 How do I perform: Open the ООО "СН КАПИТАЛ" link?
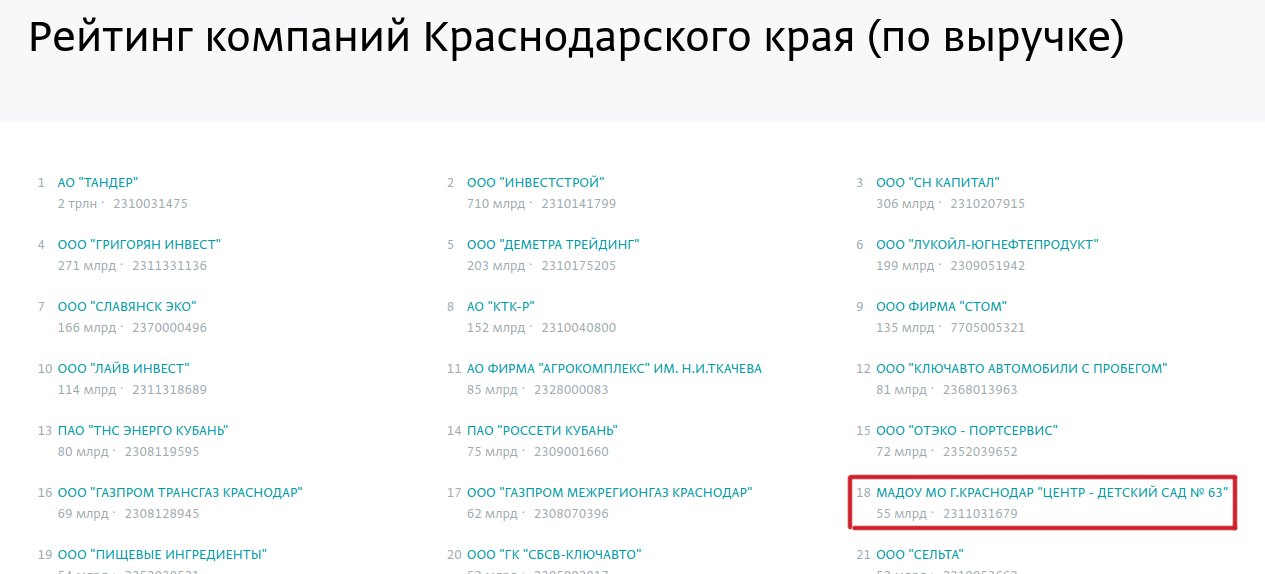tap(937, 183)
